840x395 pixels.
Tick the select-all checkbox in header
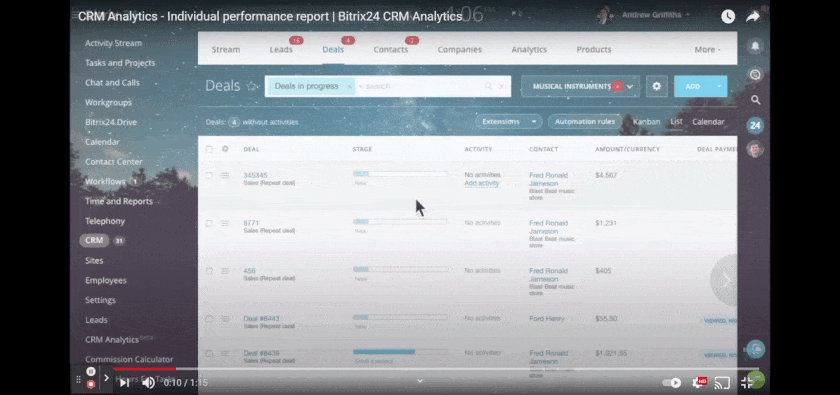click(x=209, y=150)
